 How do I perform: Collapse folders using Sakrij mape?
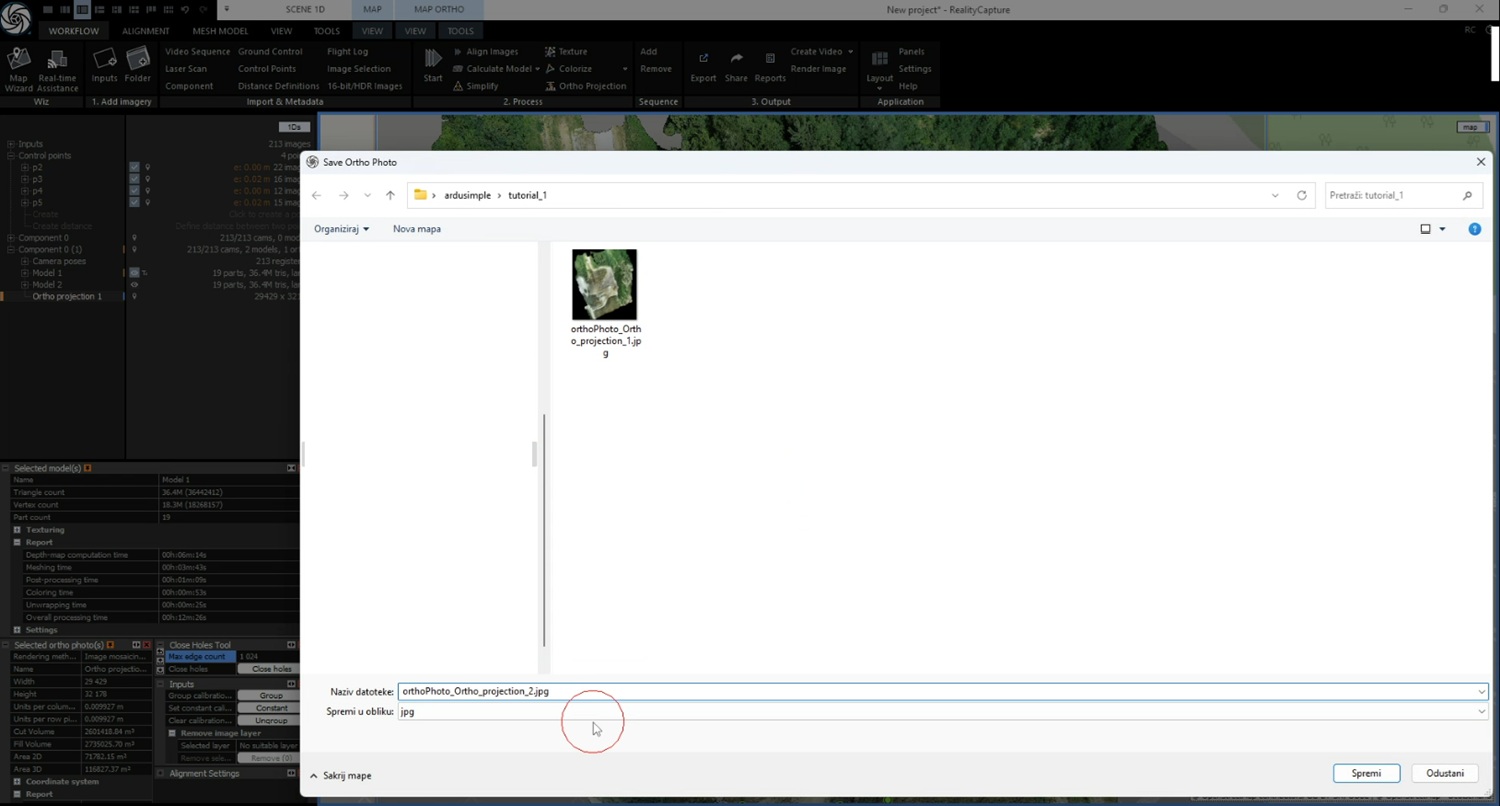tap(340, 775)
